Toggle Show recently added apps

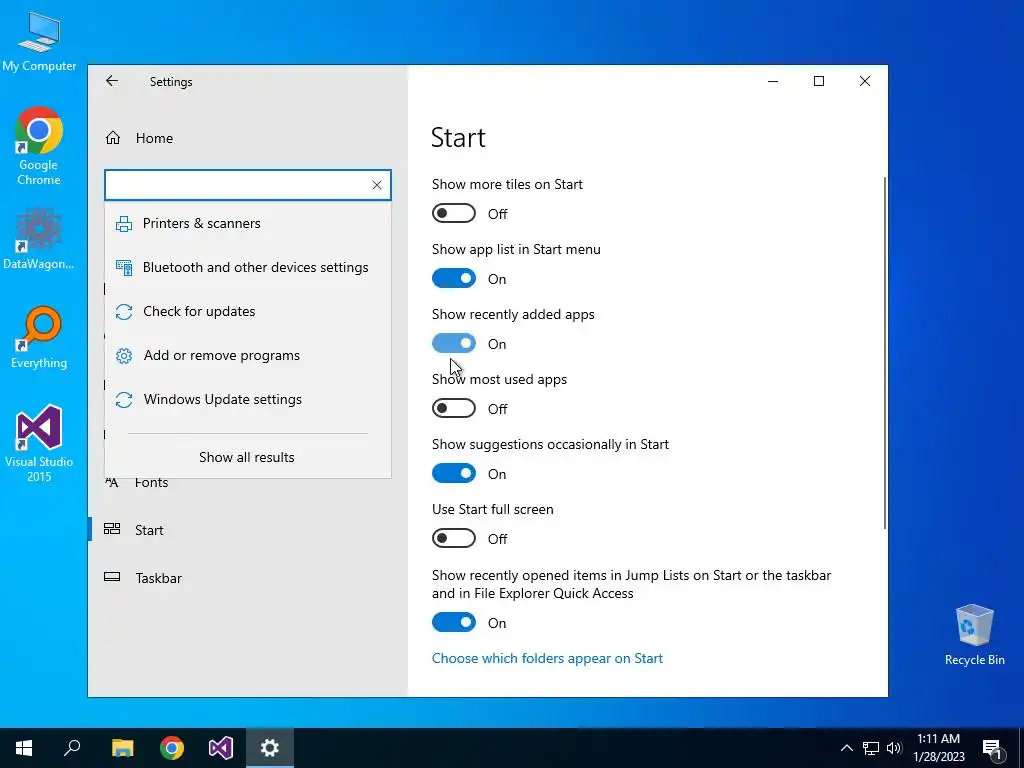pos(454,344)
